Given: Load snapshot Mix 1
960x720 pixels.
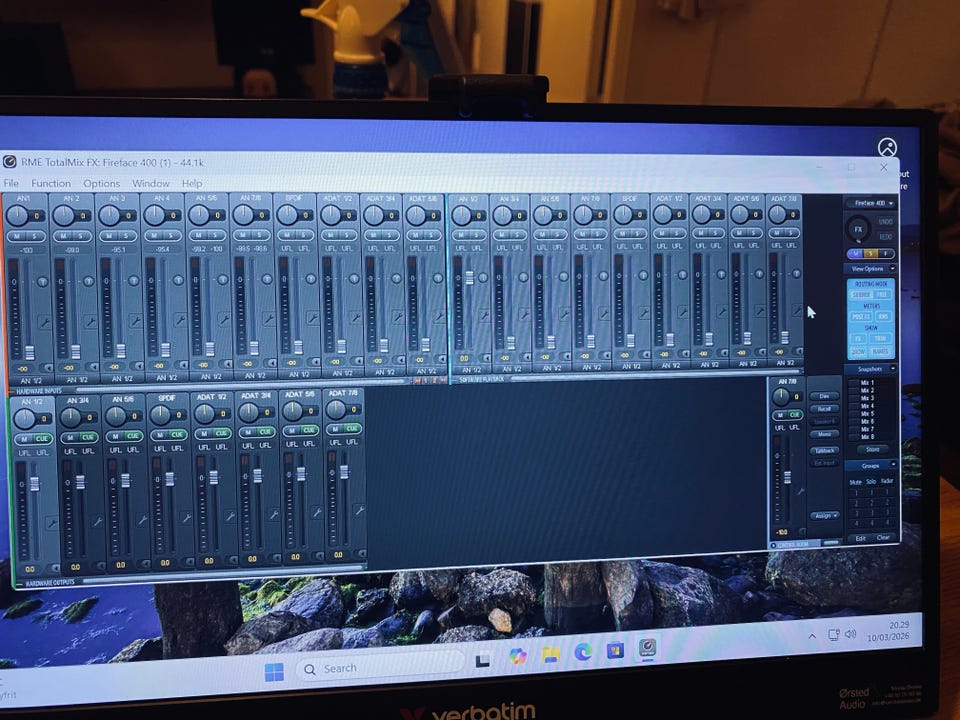Looking at the screenshot, I should click(867, 383).
